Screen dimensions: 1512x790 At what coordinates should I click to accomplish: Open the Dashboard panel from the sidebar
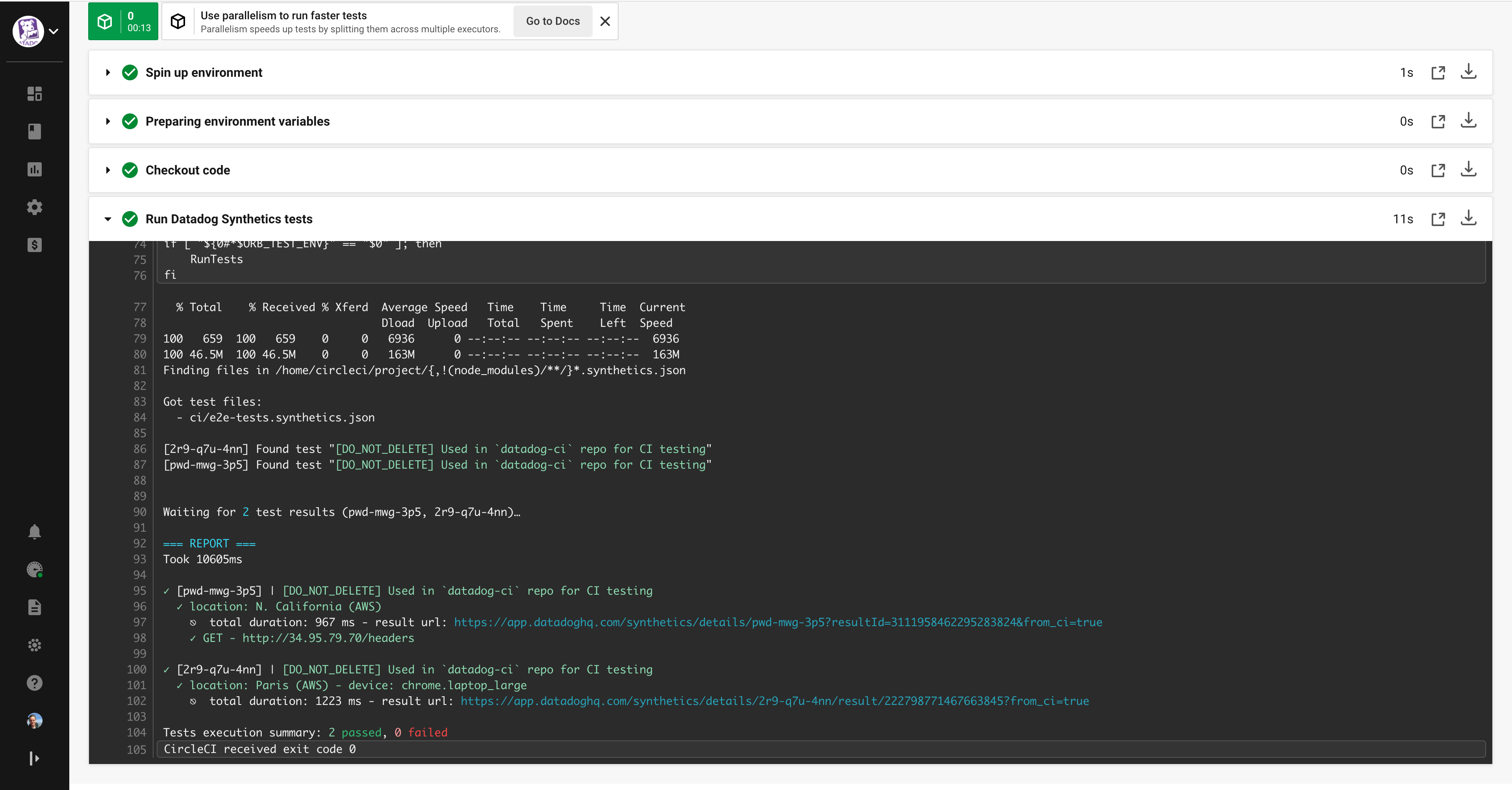coord(35,94)
